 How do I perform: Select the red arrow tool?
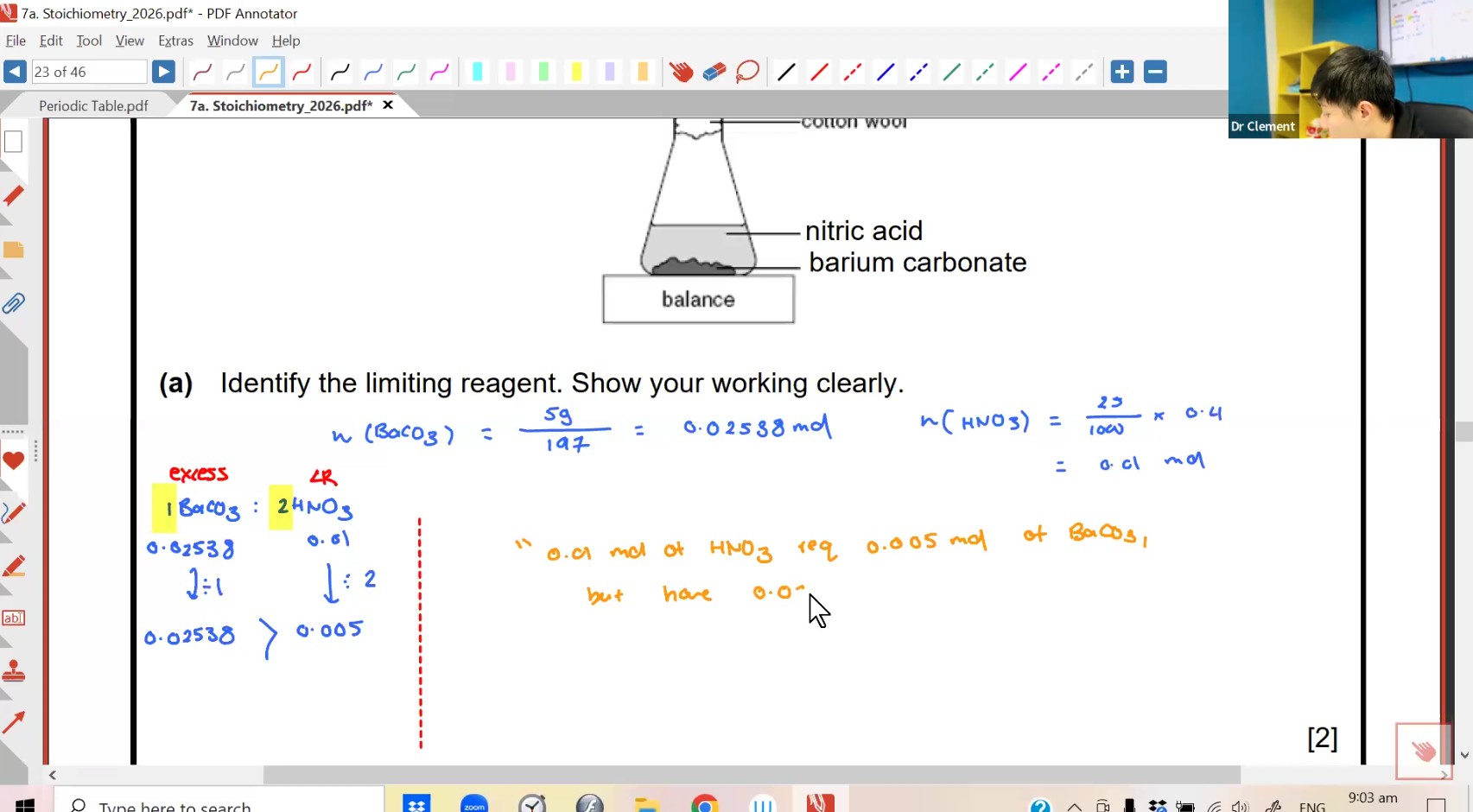(13, 722)
